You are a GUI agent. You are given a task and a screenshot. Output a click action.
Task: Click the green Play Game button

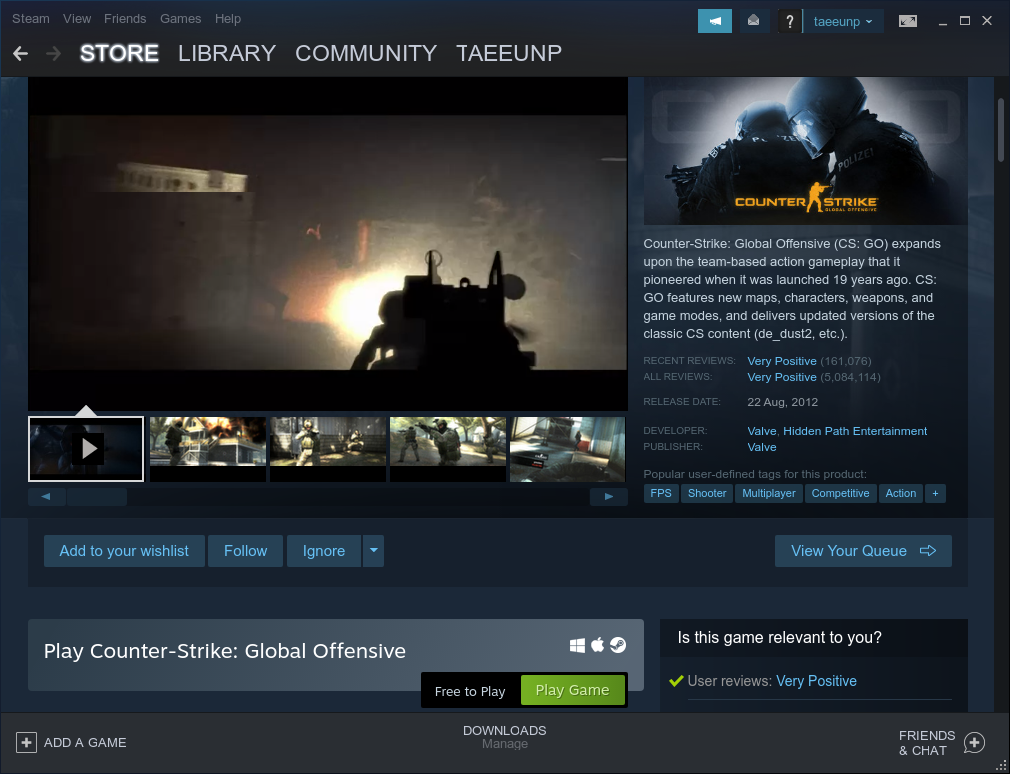click(x=572, y=690)
